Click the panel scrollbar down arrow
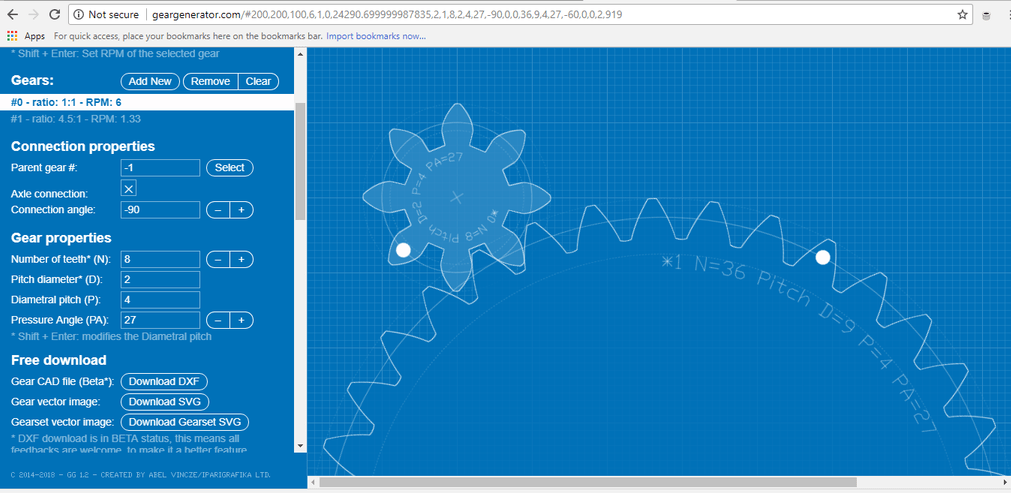 300,446
